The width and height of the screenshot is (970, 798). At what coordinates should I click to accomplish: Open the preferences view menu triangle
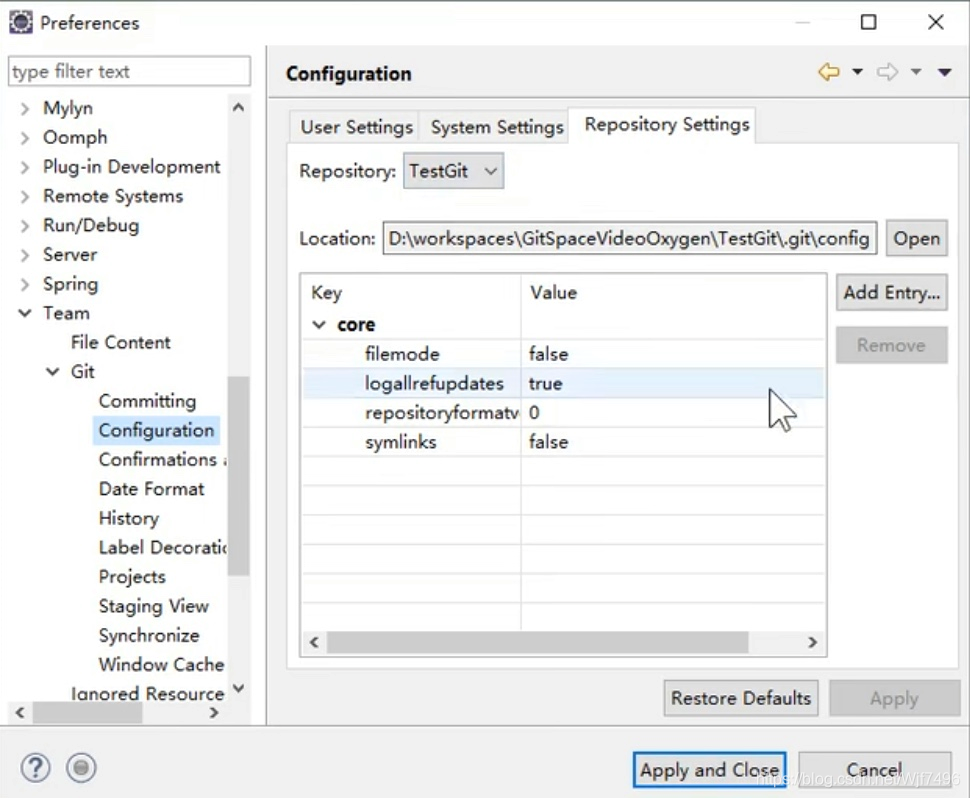coord(945,72)
